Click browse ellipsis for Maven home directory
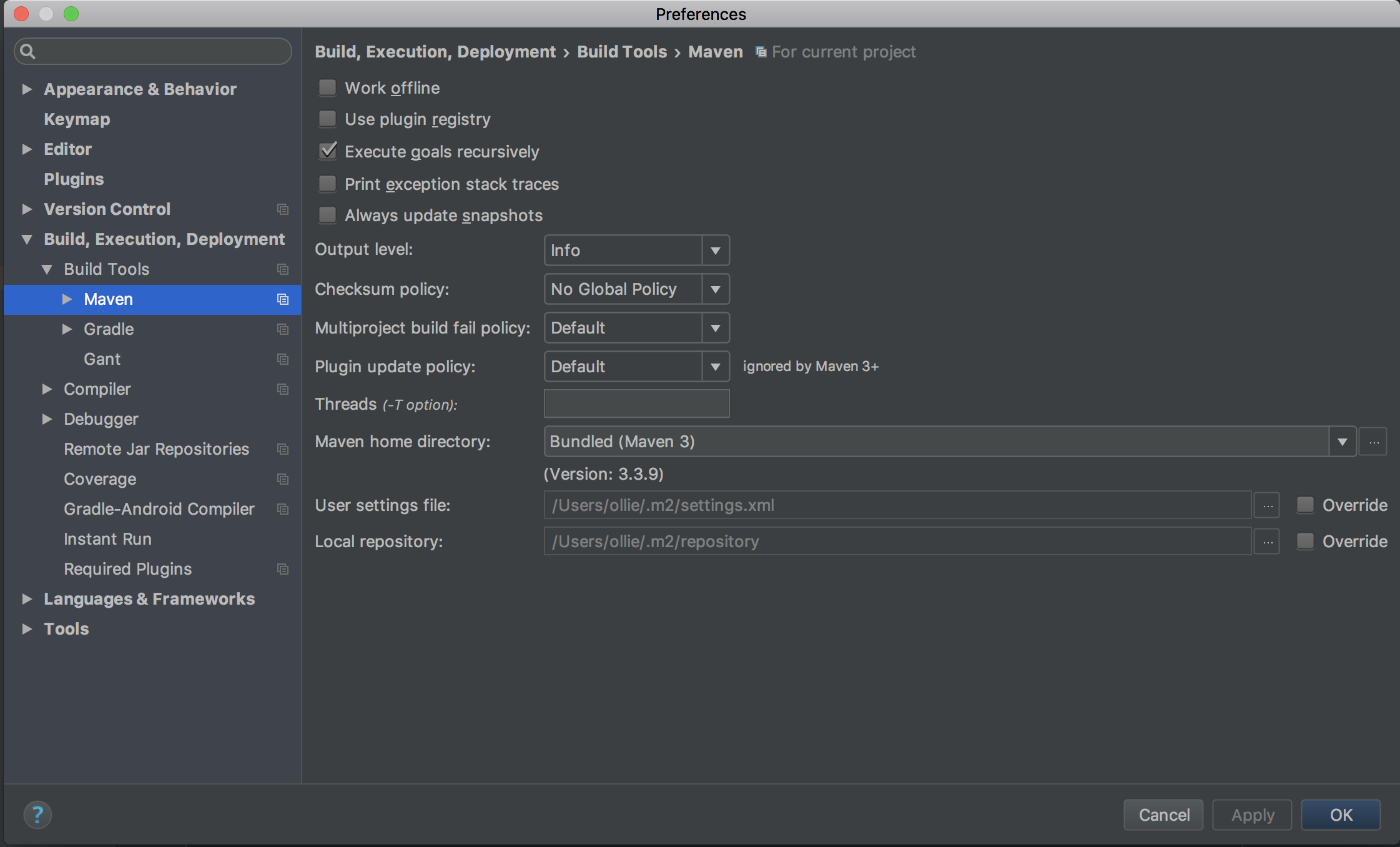 point(1374,442)
